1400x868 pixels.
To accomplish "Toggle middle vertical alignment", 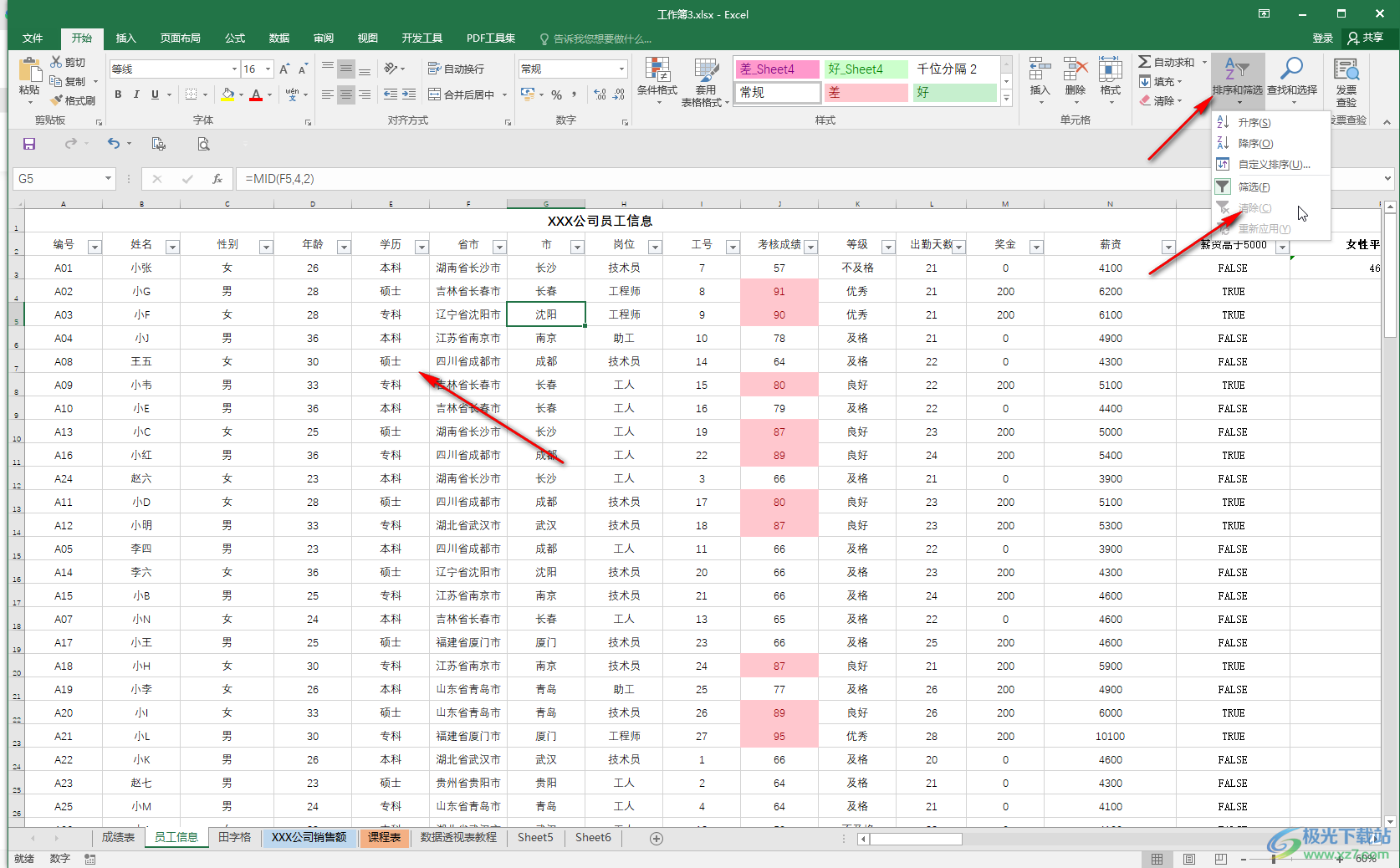I will coord(345,69).
